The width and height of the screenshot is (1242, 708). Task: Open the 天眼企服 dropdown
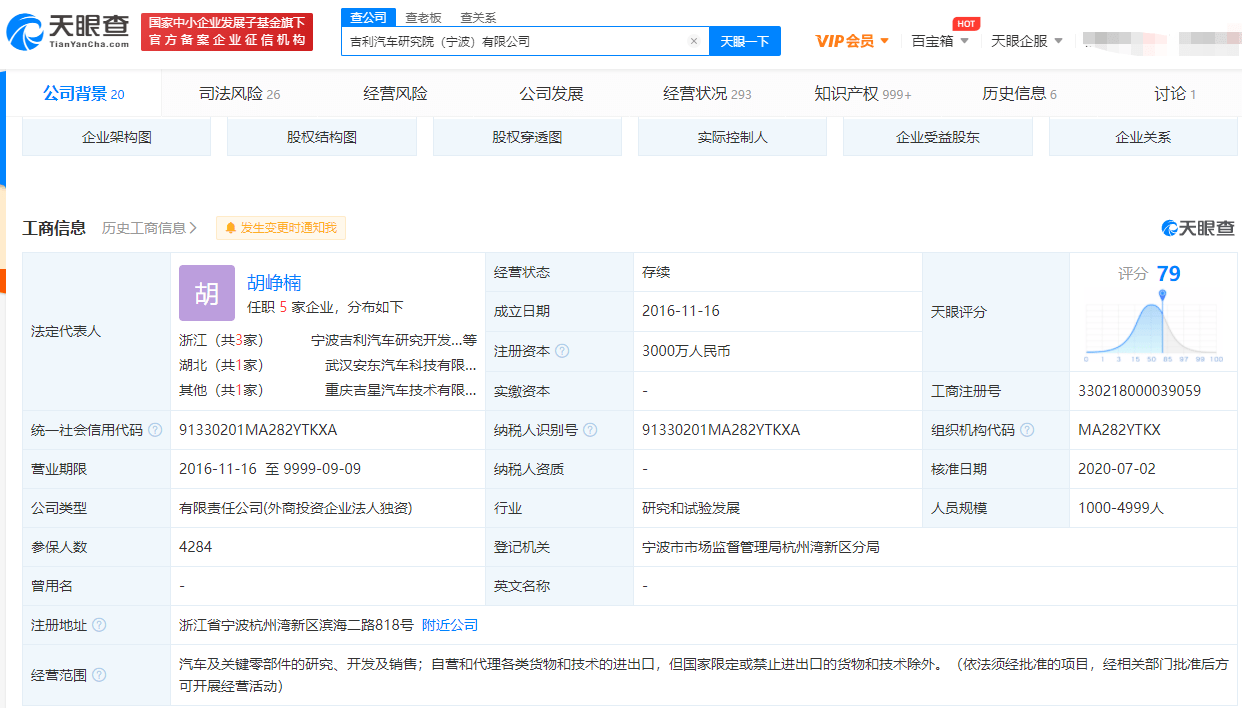click(x=1026, y=41)
